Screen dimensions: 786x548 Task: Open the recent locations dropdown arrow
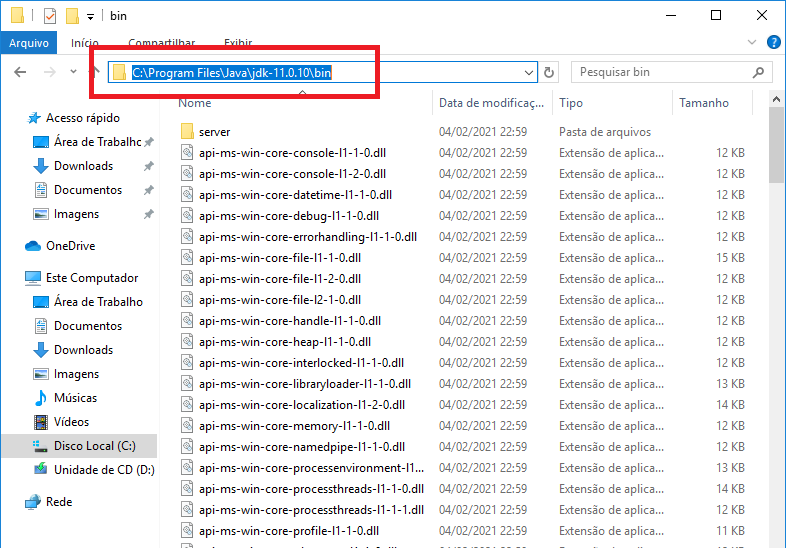coord(73,72)
